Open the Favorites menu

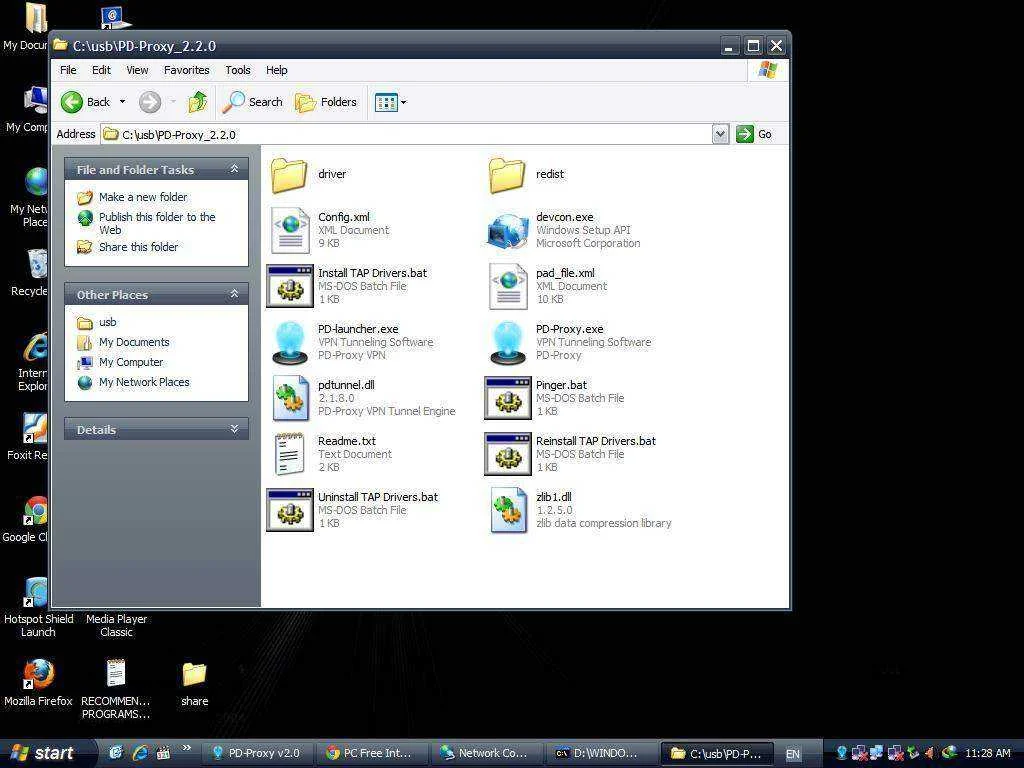coord(186,70)
